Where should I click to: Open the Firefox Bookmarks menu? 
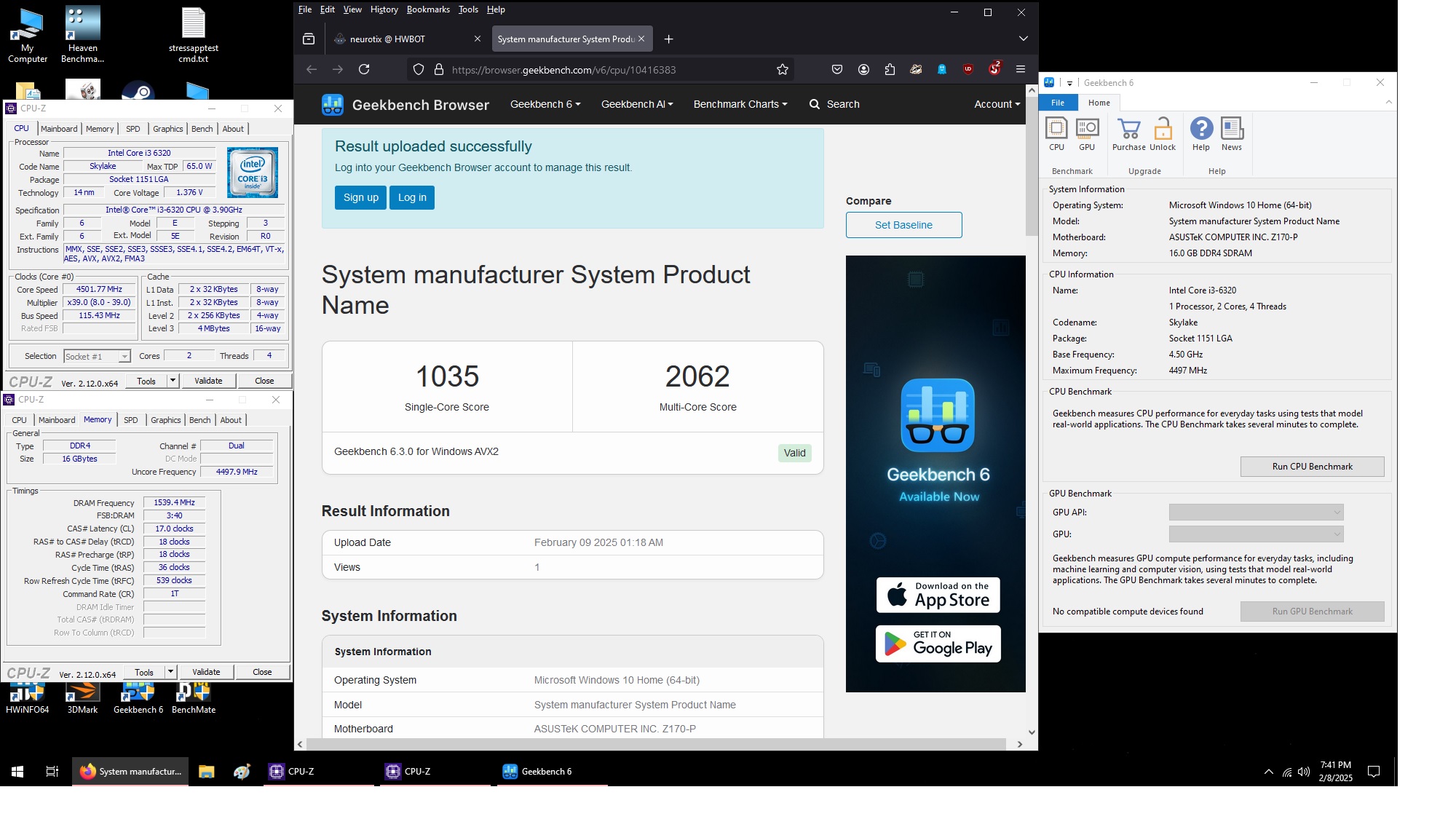click(x=428, y=9)
